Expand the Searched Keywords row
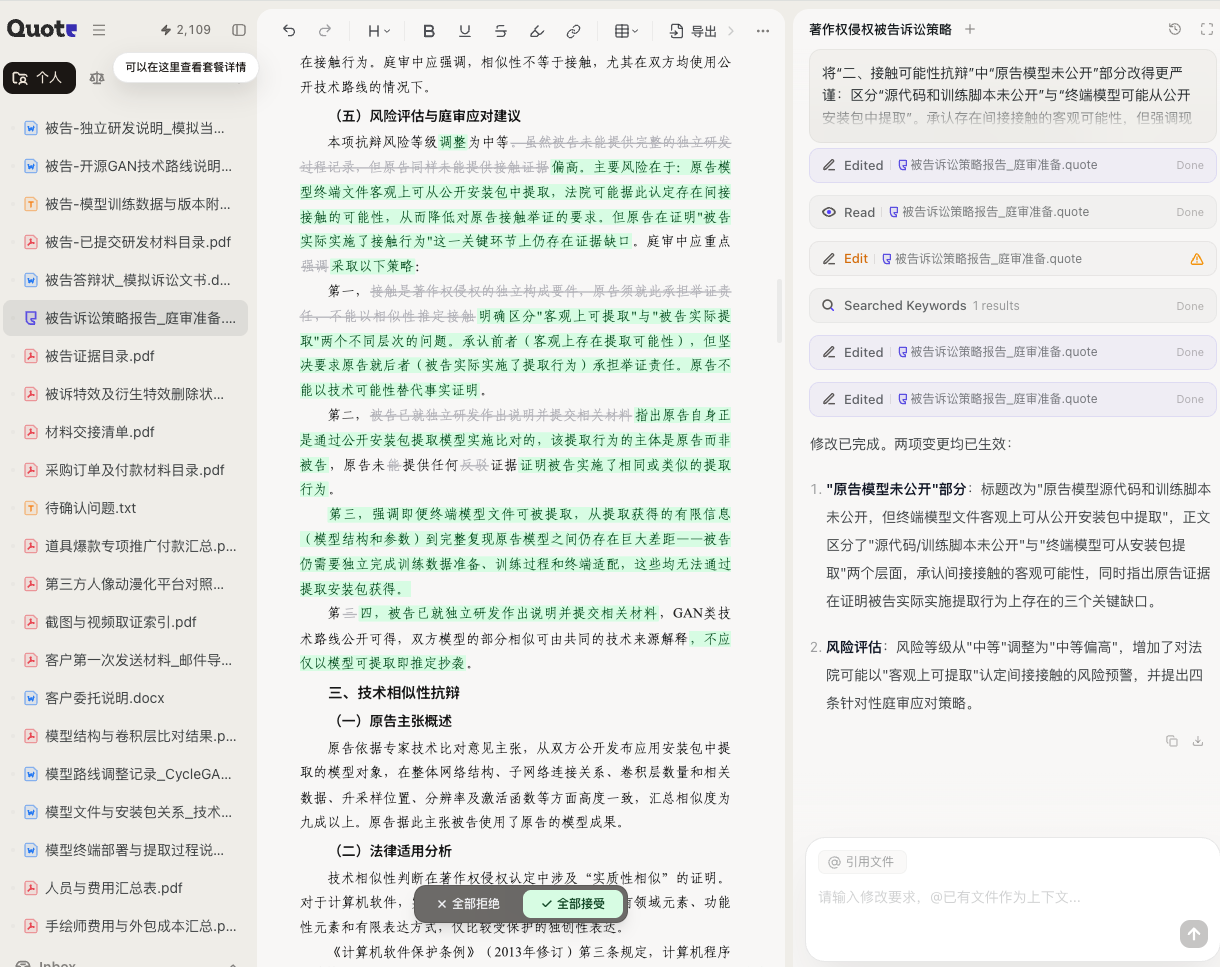 [x=1013, y=306]
